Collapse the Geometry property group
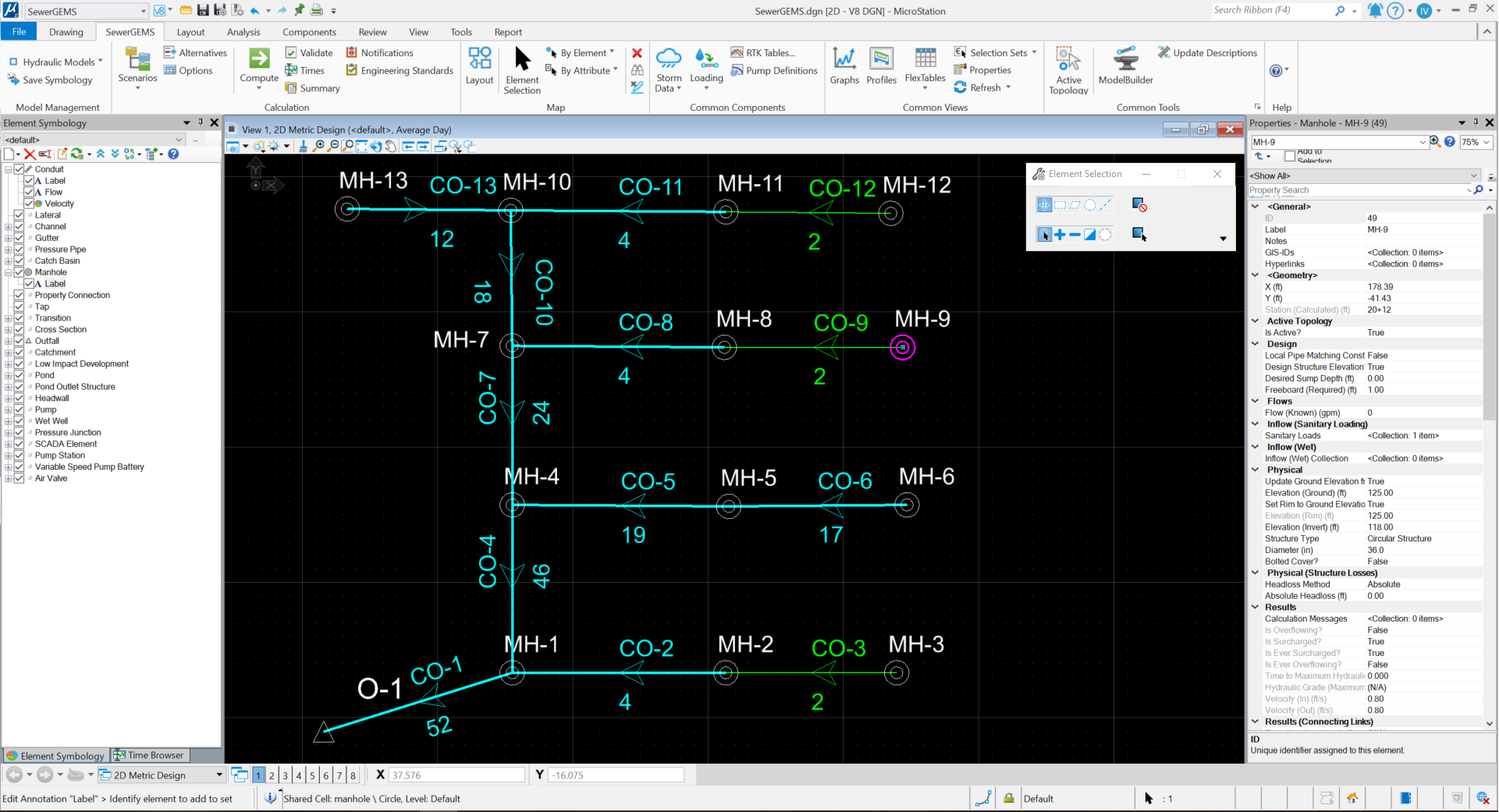Image resolution: width=1499 pixels, height=812 pixels. pyautogui.click(x=1255, y=275)
